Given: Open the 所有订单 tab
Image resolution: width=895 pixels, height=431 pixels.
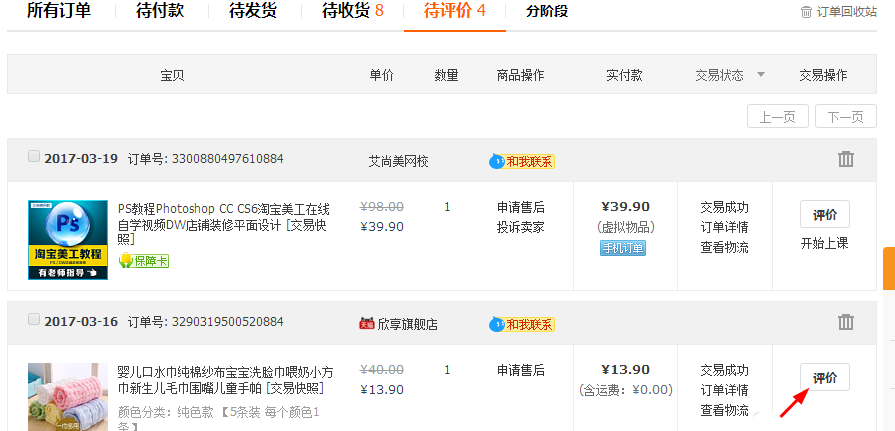Looking at the screenshot, I should point(58,12).
